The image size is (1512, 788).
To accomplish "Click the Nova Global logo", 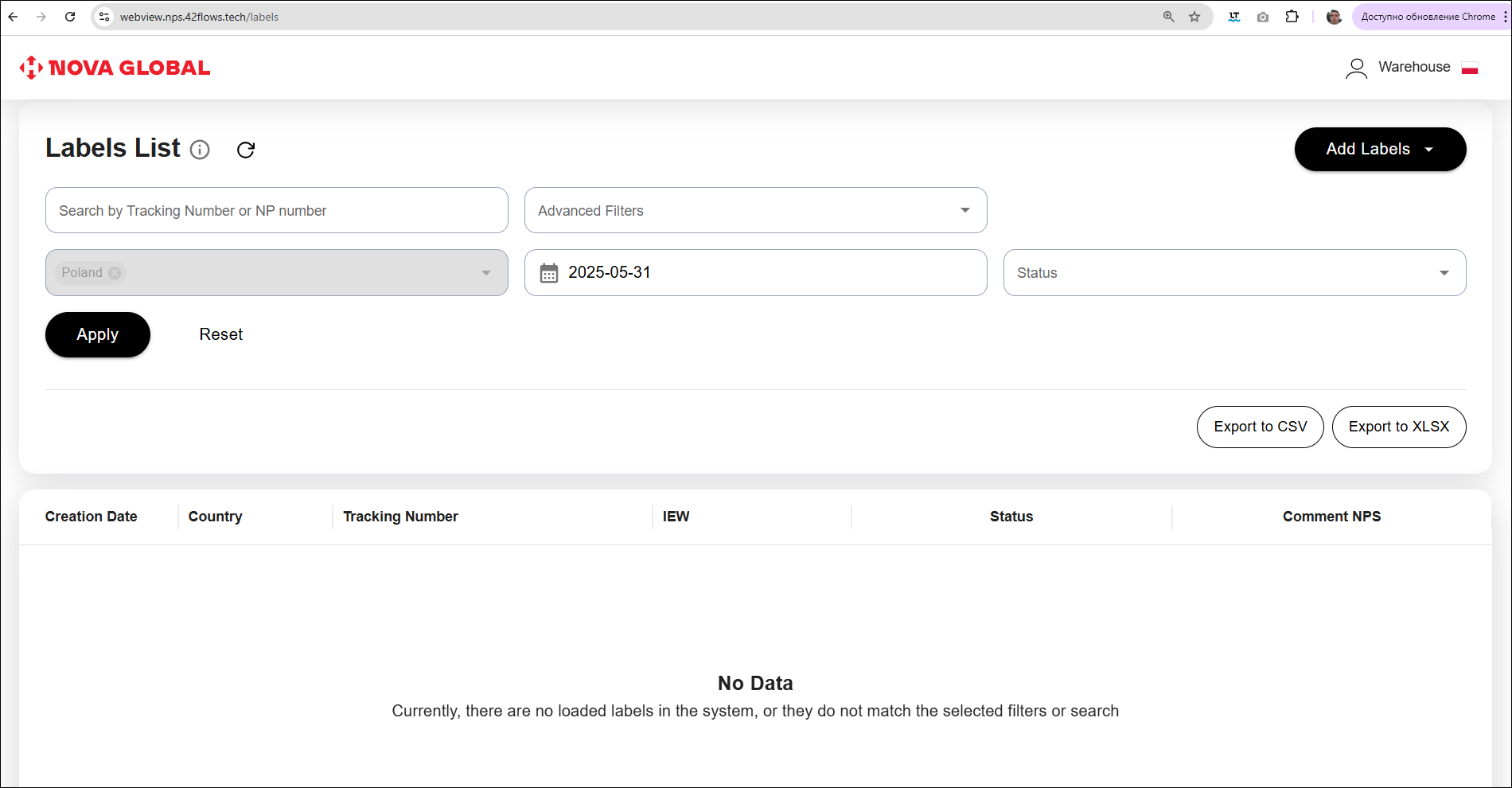I will coord(115,68).
